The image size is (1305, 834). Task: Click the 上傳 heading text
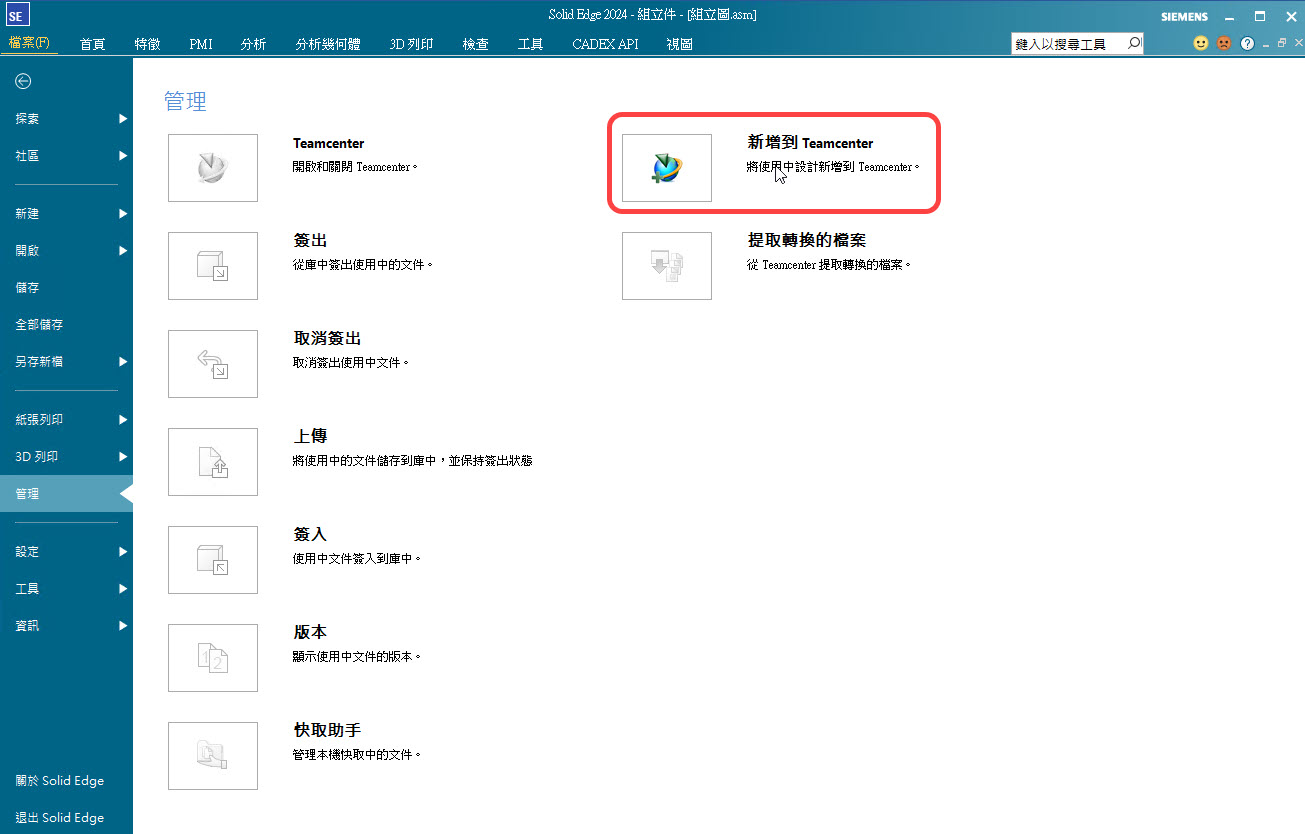click(x=310, y=437)
